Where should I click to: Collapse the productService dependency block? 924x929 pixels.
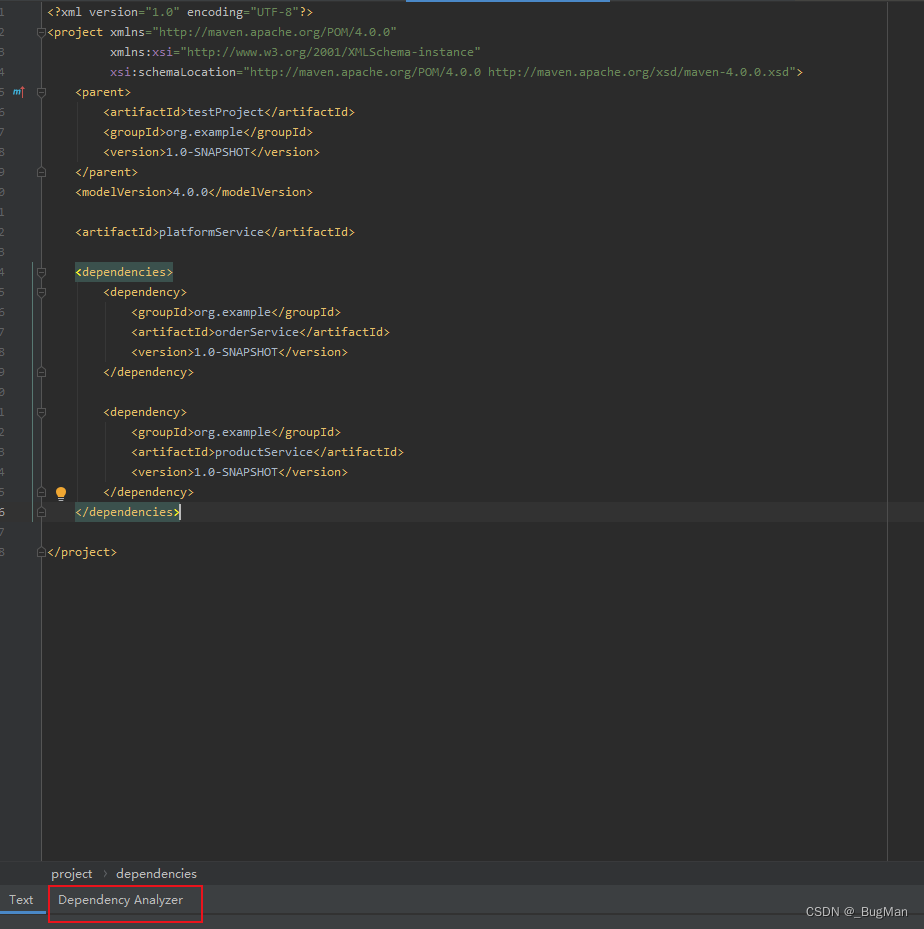pos(40,411)
